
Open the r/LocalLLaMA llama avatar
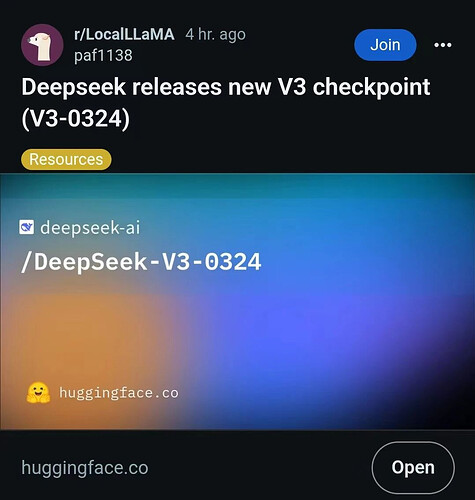[42, 45]
